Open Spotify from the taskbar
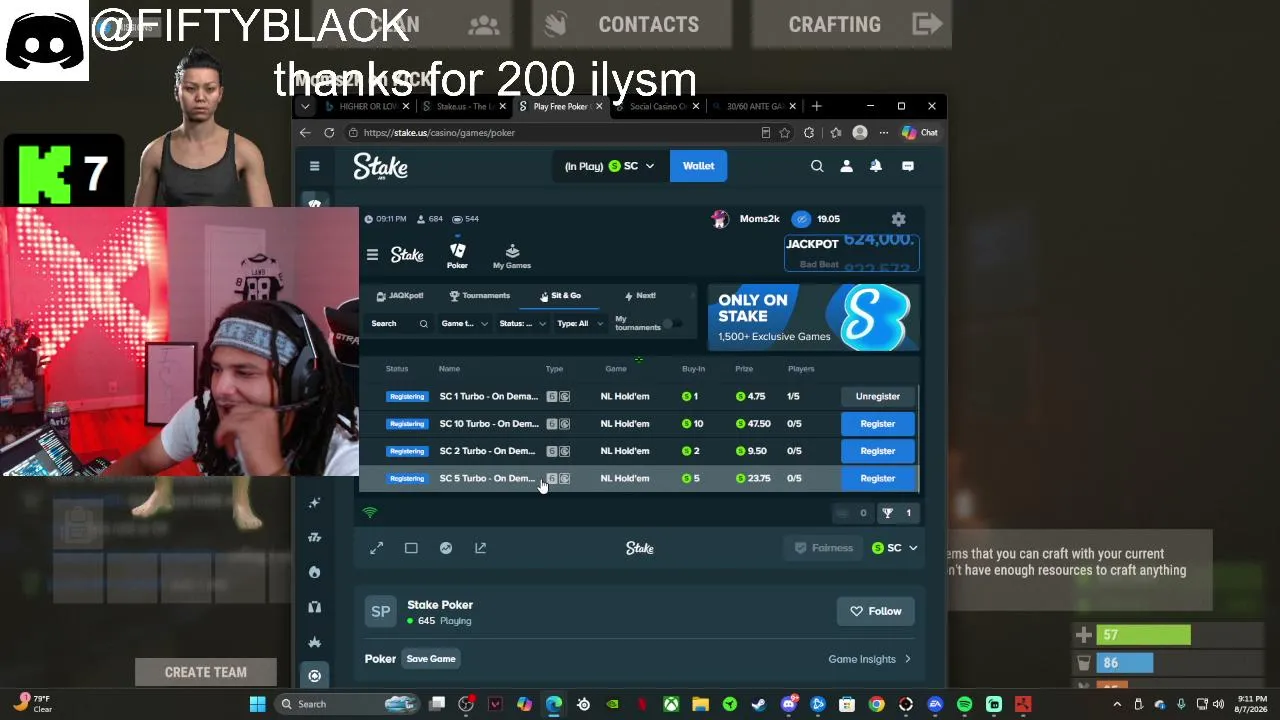The image size is (1280, 720). pyautogui.click(x=964, y=704)
